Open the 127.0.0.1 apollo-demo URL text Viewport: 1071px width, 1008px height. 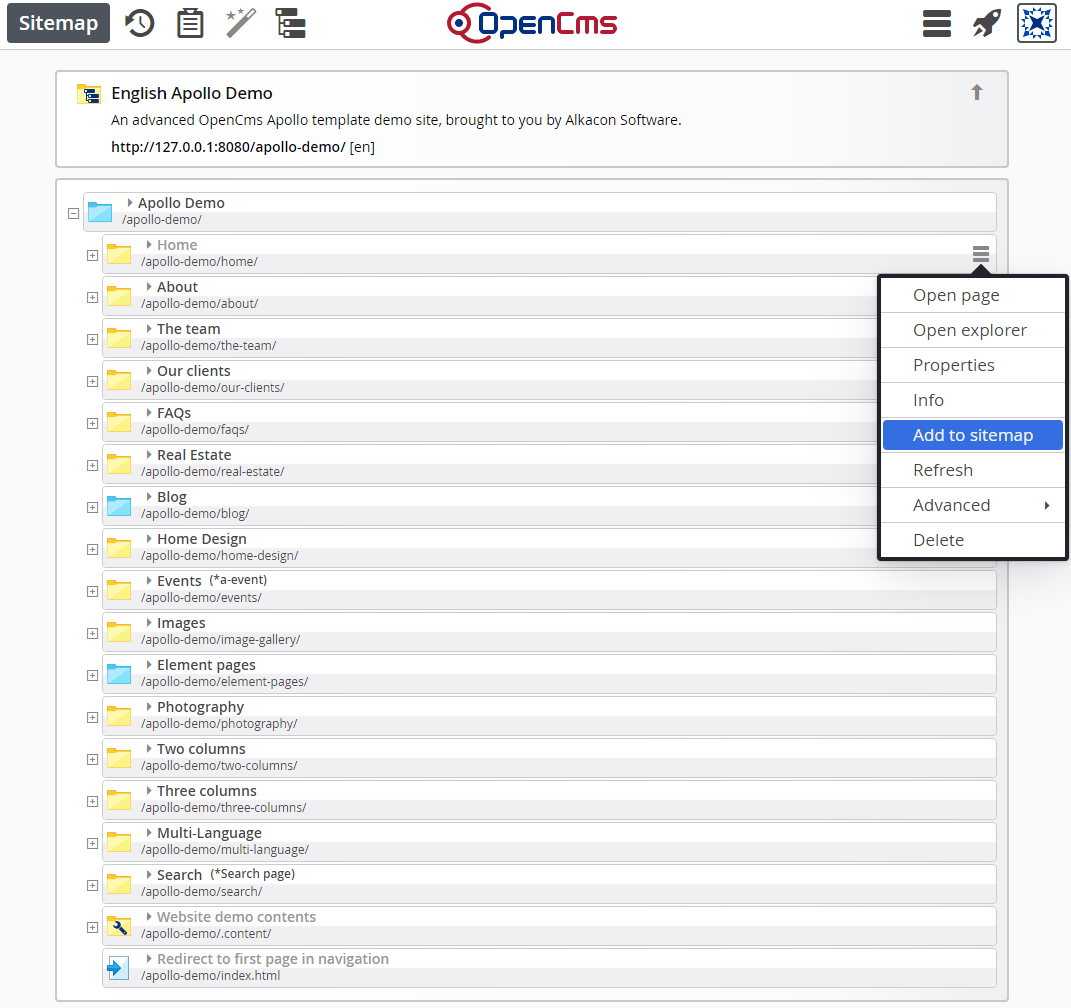click(x=228, y=147)
